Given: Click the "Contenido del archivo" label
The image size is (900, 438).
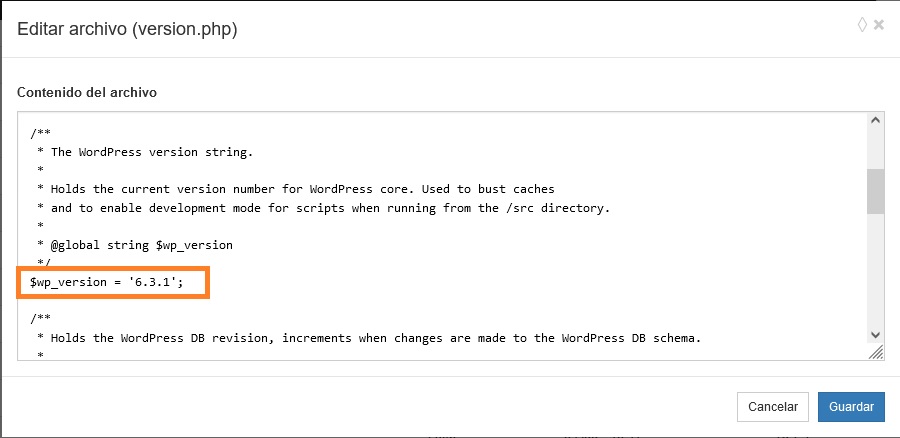Looking at the screenshot, I should click(x=87, y=92).
